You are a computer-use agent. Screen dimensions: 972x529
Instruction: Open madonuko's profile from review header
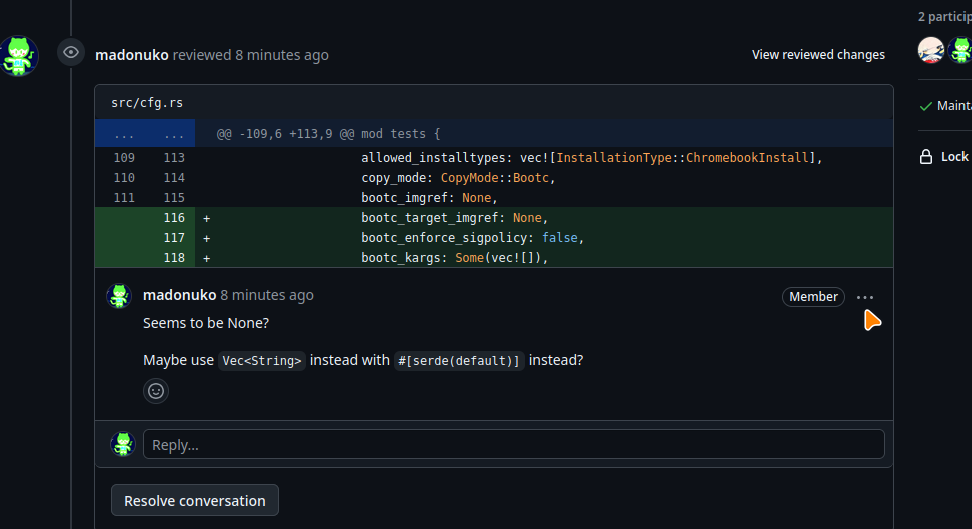point(131,55)
